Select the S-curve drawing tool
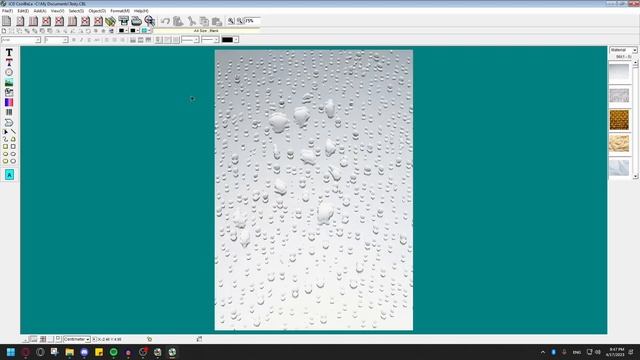Image resolution: width=640 pixels, height=360 pixels. 5,139
